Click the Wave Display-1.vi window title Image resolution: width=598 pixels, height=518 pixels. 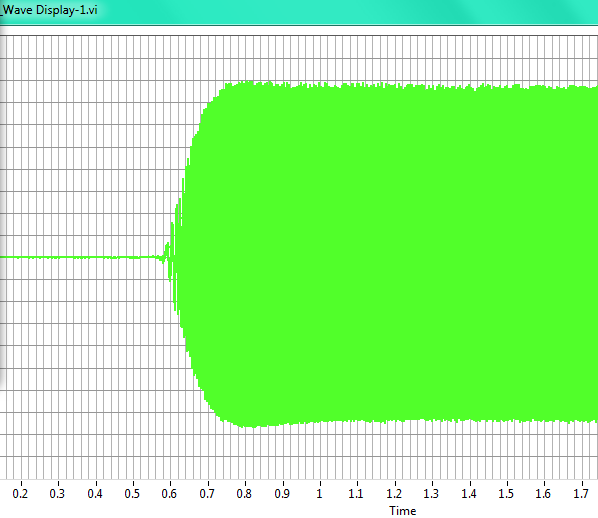pyautogui.click(x=49, y=10)
